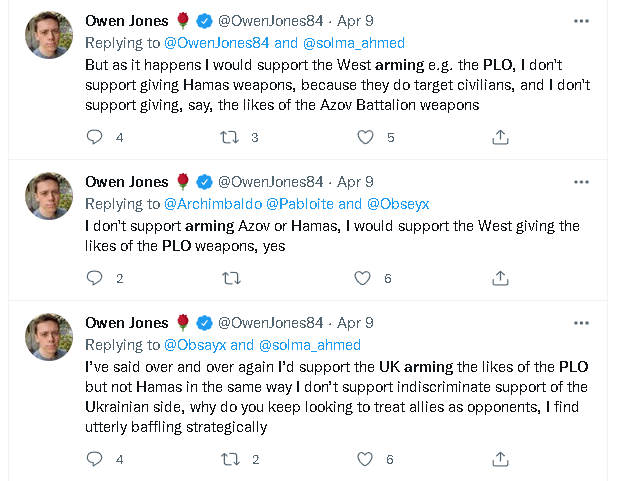Open more options menu on third tweet

click(x=581, y=321)
